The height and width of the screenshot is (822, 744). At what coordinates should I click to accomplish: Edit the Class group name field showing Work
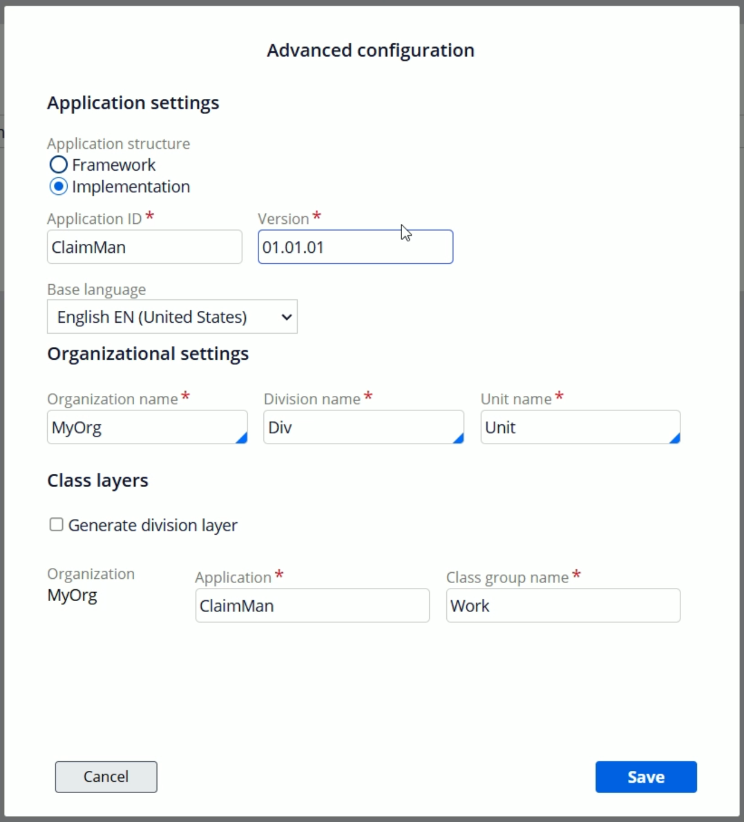563,605
